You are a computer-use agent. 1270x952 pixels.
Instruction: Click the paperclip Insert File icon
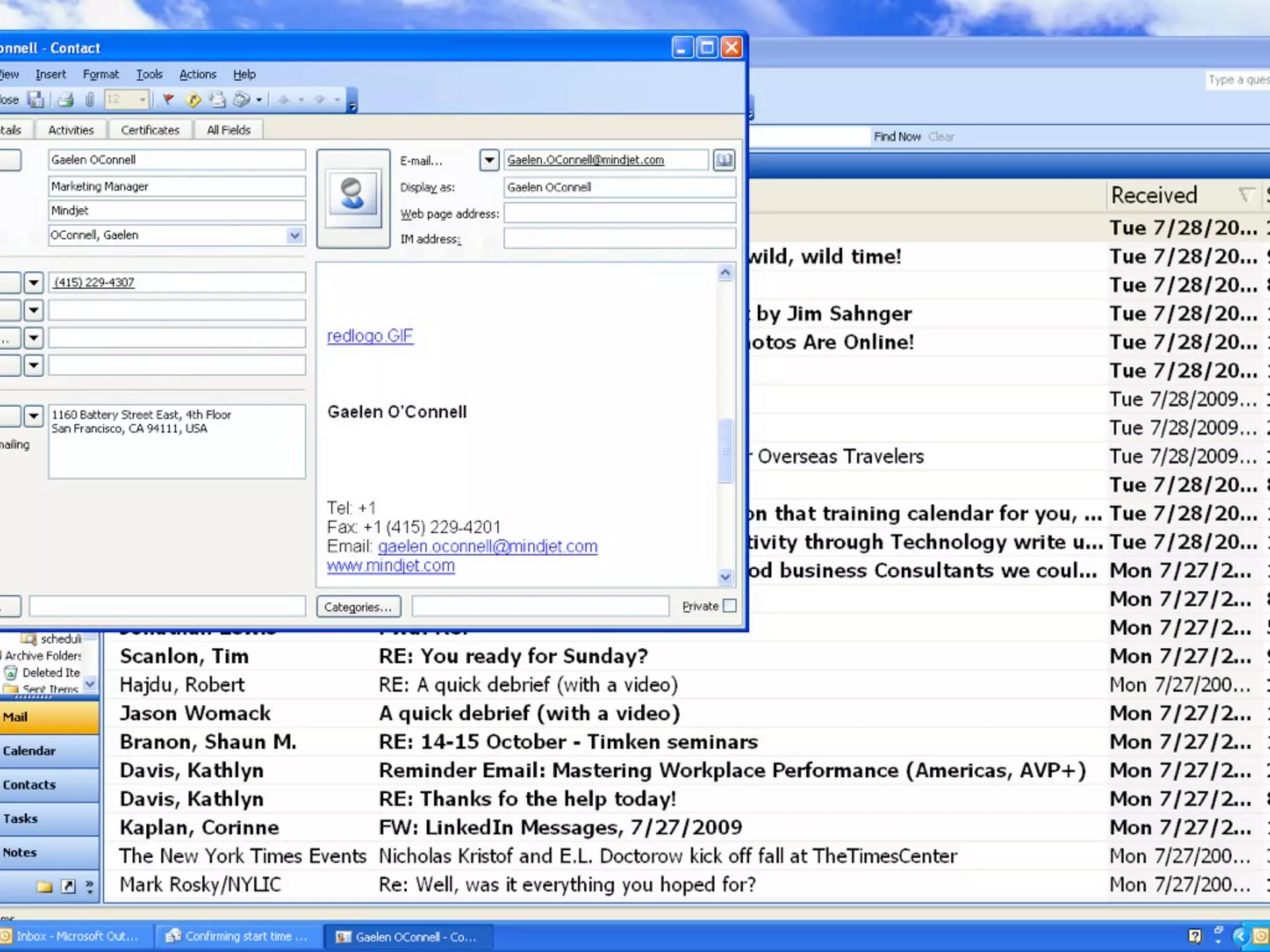pyautogui.click(x=89, y=99)
